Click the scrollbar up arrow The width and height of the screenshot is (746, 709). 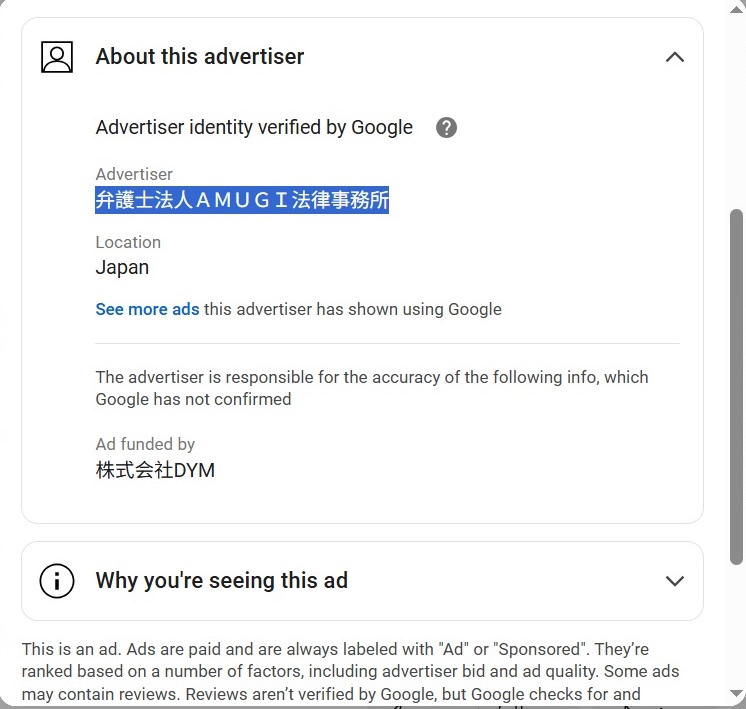coord(736,10)
